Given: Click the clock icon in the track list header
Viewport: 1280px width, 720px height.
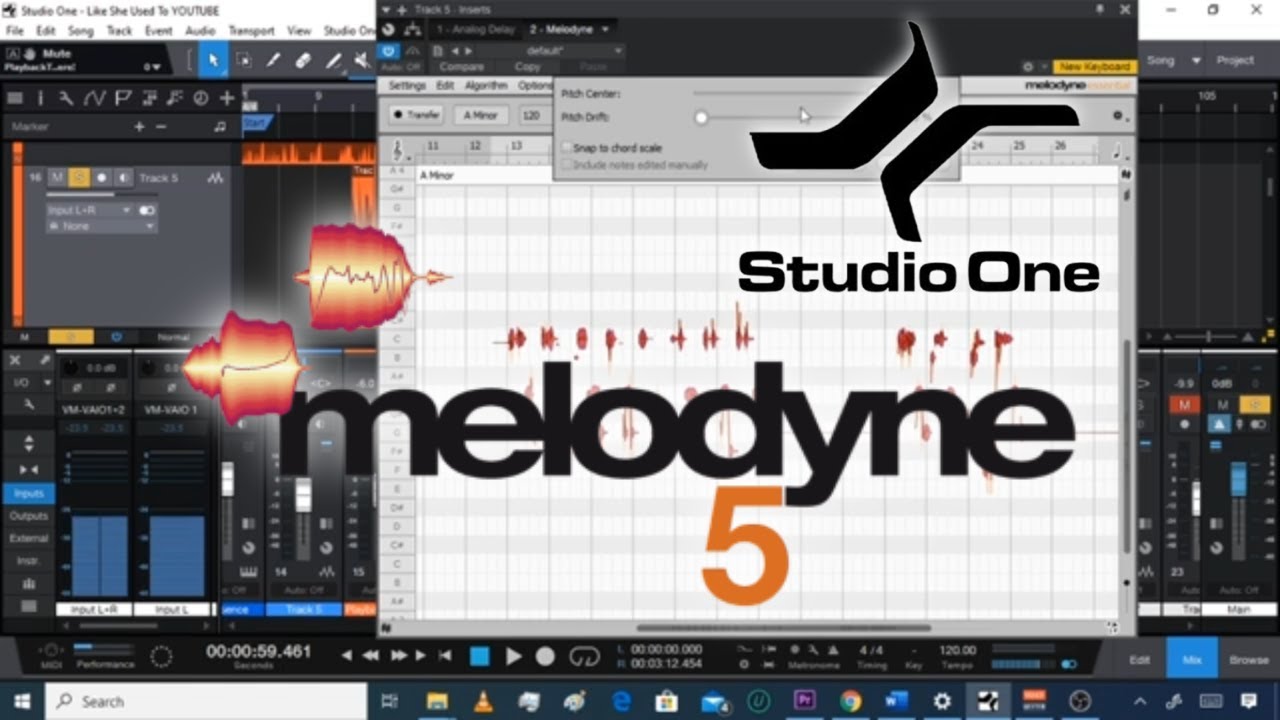Looking at the screenshot, I should click(x=200, y=98).
